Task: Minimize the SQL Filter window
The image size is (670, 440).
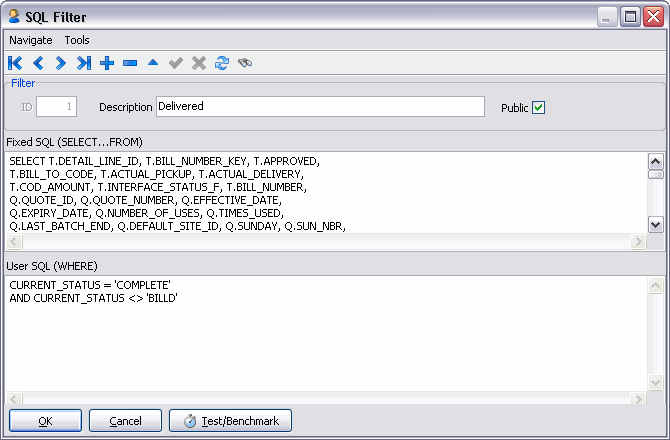Action: (x=607, y=17)
